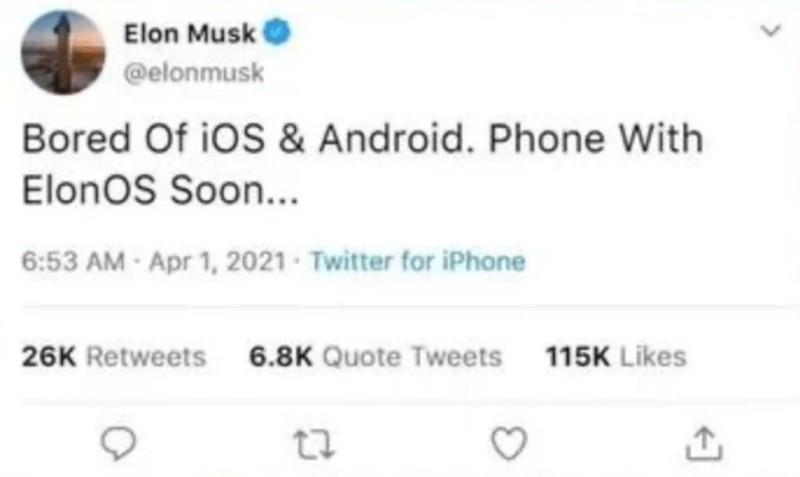Click the 115K count number

pyautogui.click(x=578, y=356)
